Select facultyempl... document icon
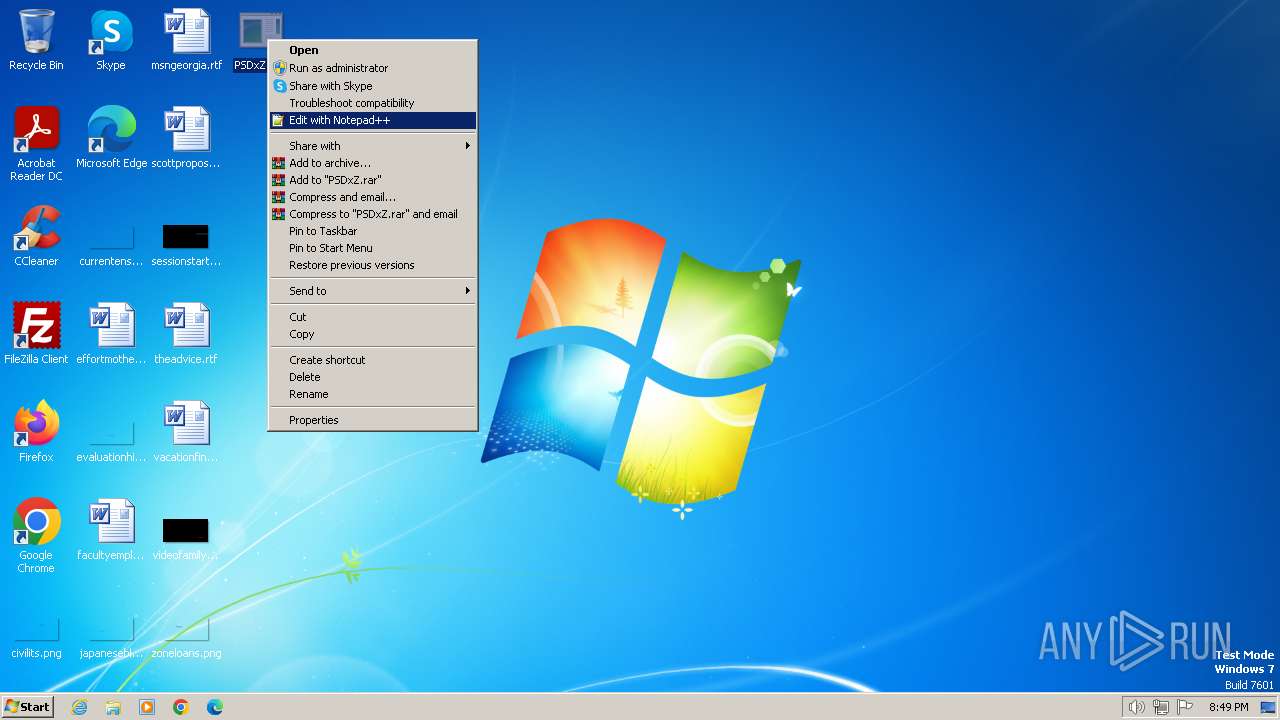 pyautogui.click(x=111, y=529)
